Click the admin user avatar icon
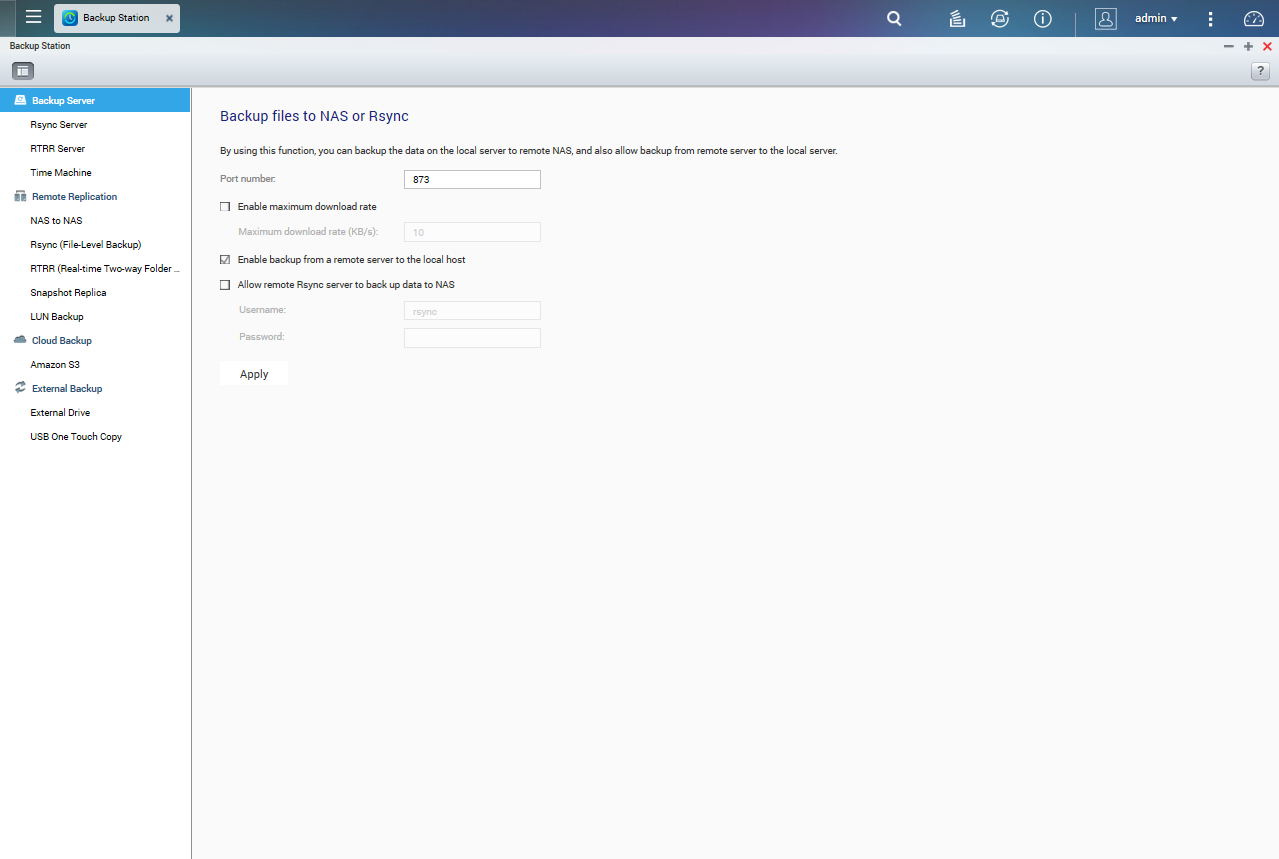 click(x=1106, y=18)
